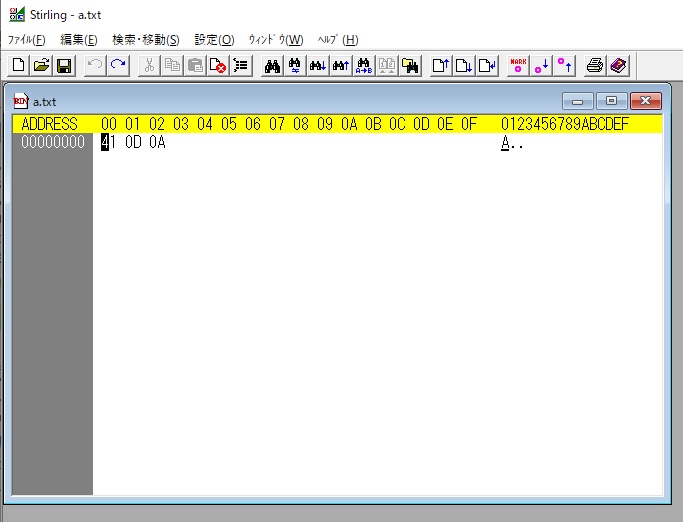683x522 pixels.
Task: Close the a.txt child window
Action: [646, 101]
